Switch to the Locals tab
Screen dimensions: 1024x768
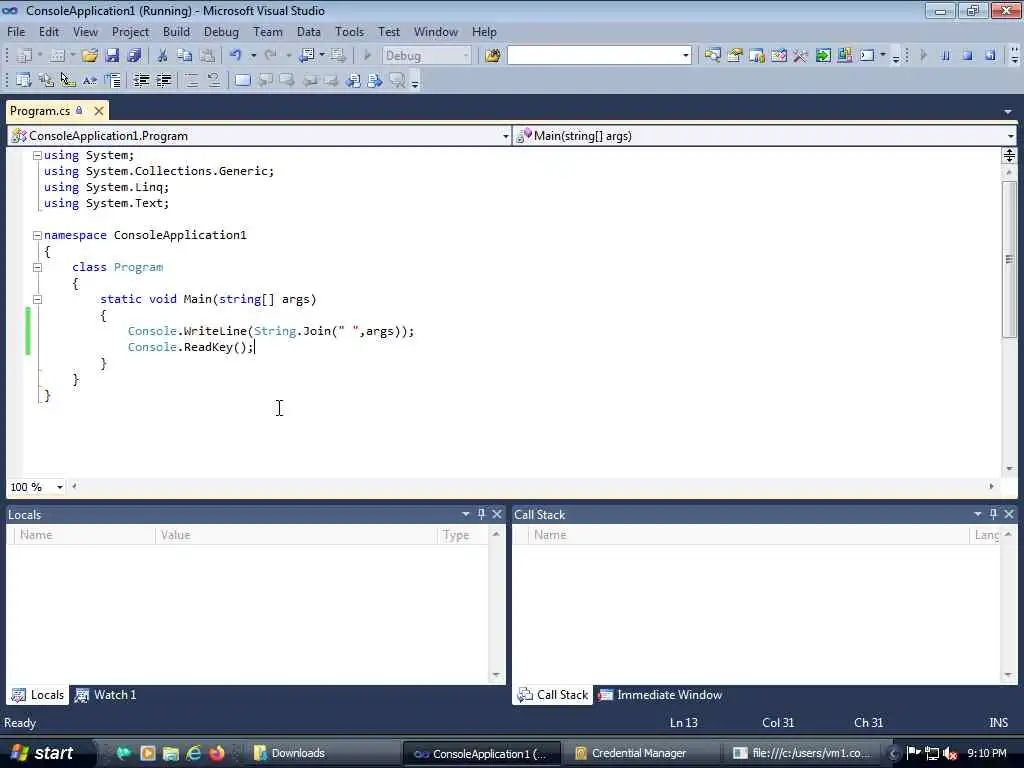[39, 695]
